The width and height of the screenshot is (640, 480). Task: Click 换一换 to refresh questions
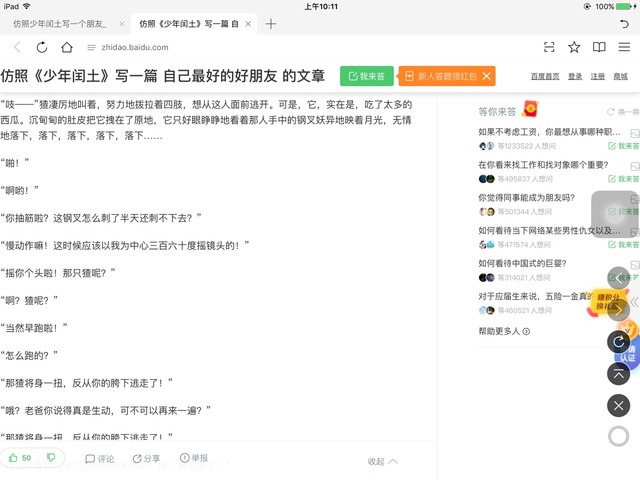623,112
